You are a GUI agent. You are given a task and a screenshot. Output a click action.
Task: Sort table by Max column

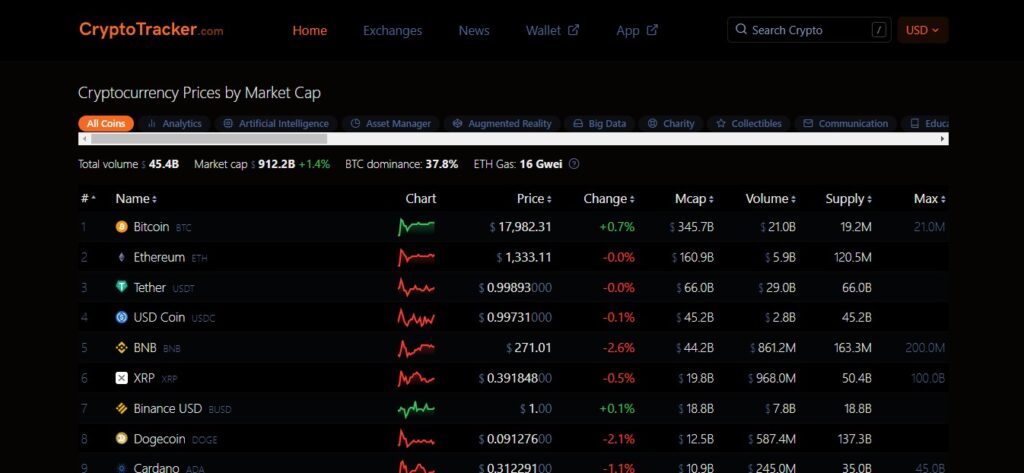coord(929,199)
